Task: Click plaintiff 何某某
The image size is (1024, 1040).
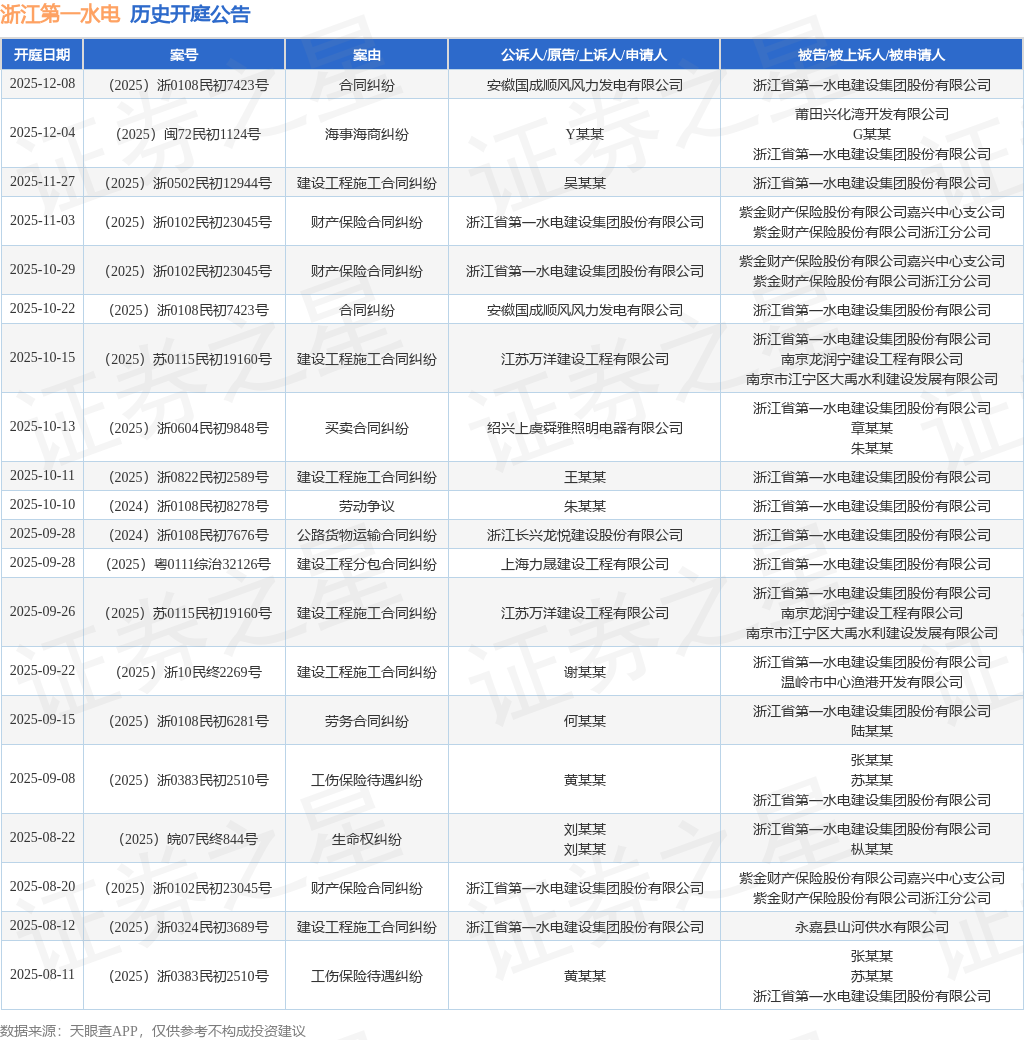Action: pyautogui.click(x=584, y=722)
